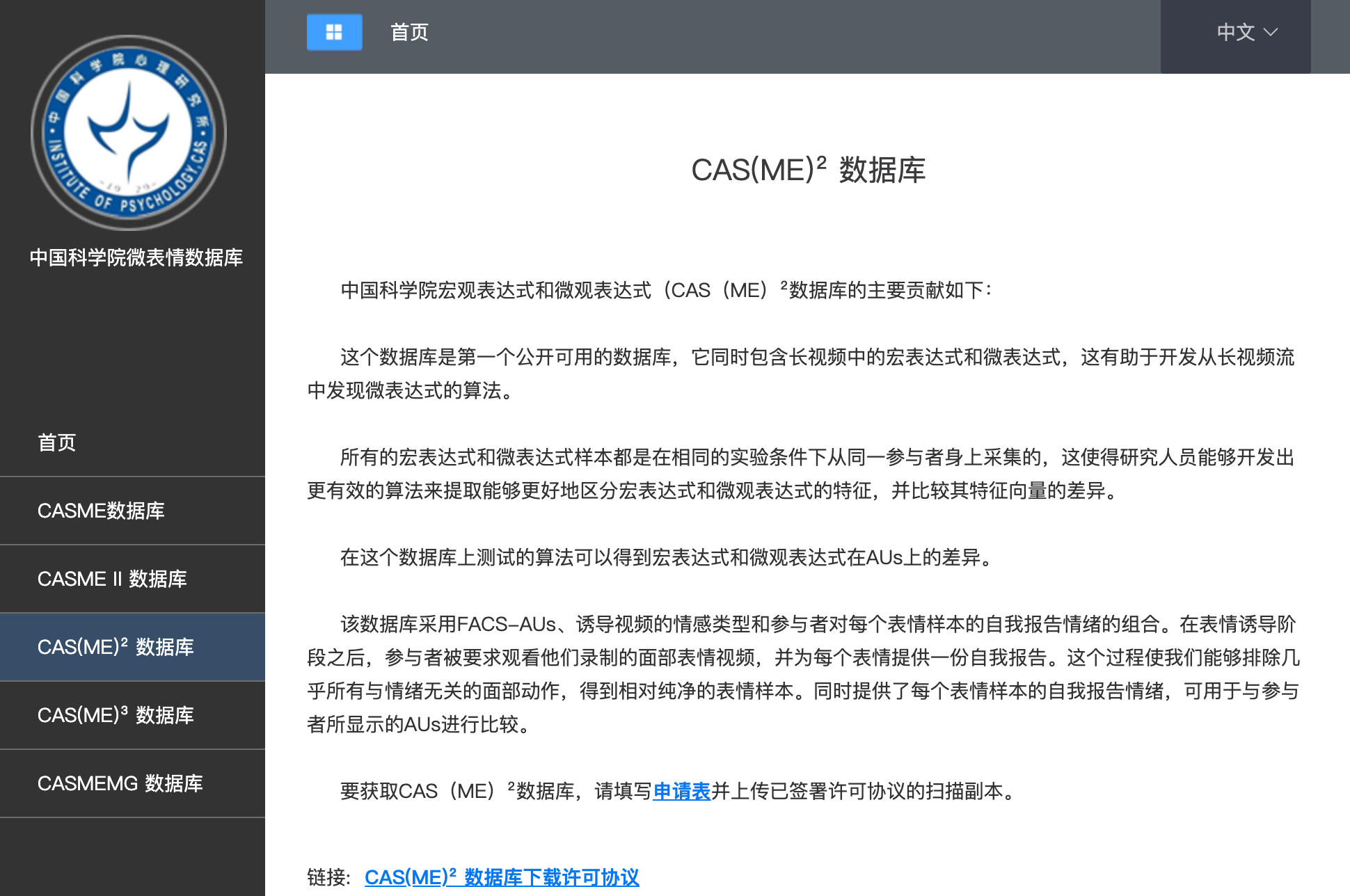Click the sentence 在这个数据库上测试的算法
1350x896 pixels.
point(669,557)
